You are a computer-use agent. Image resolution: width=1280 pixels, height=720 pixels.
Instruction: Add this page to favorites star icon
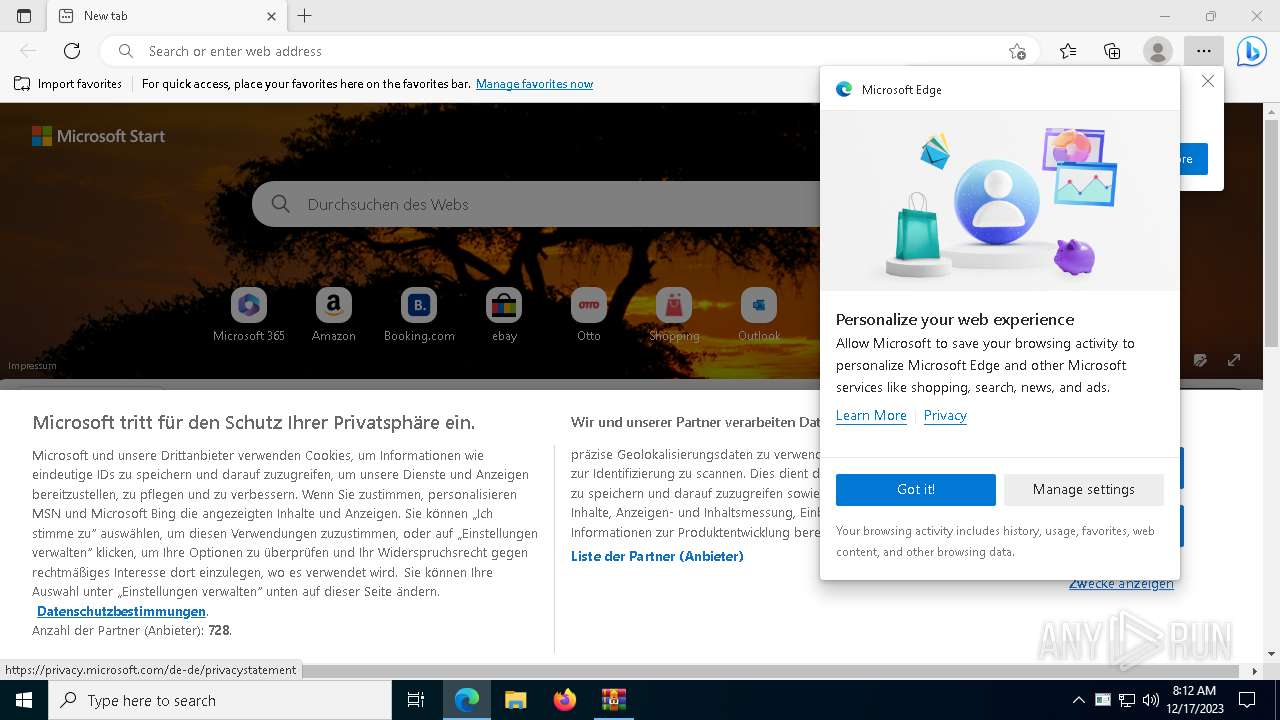click(1017, 51)
